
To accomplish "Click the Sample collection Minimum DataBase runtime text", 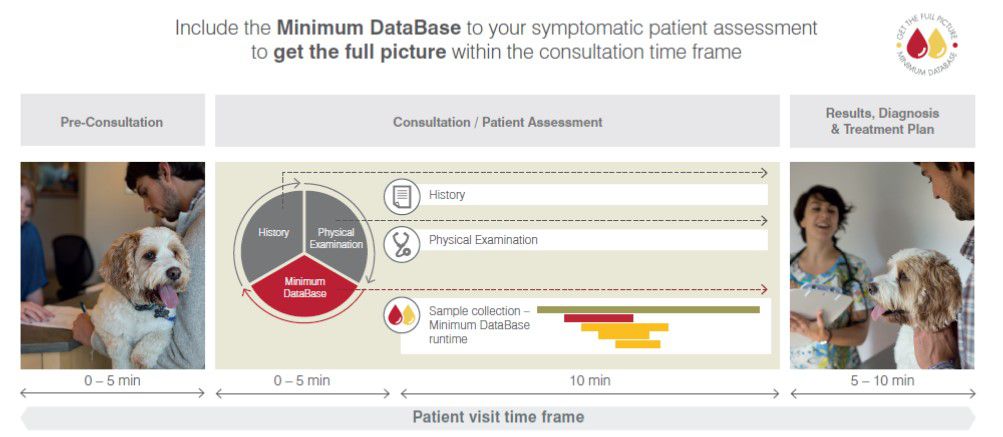I will click(479, 325).
